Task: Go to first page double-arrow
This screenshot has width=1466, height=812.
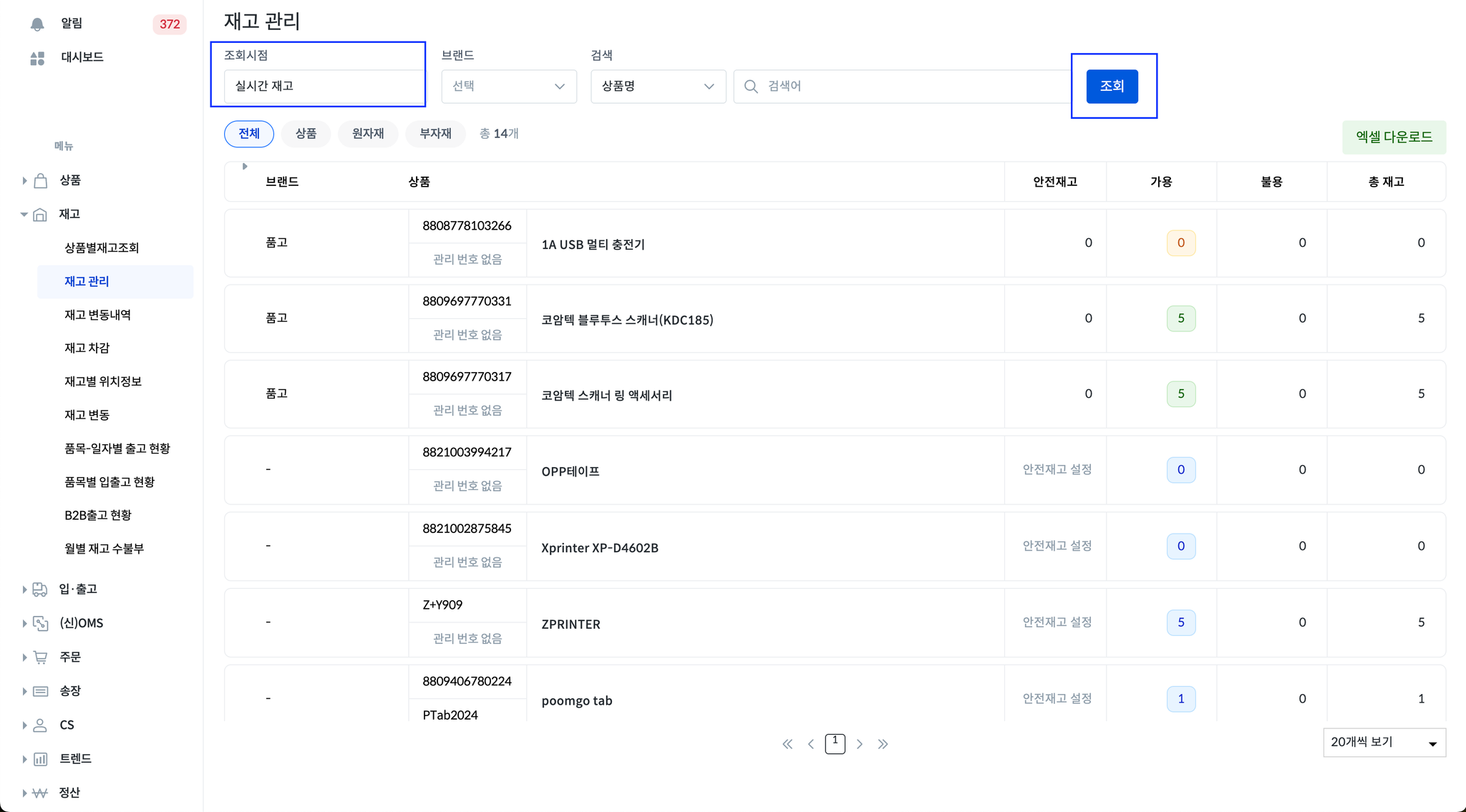Action: click(x=787, y=744)
